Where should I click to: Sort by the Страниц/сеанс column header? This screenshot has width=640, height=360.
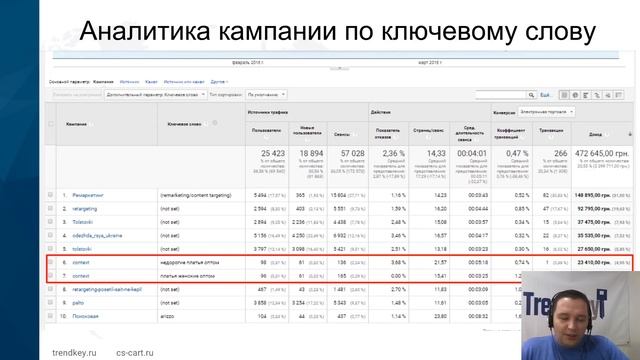[429, 130]
